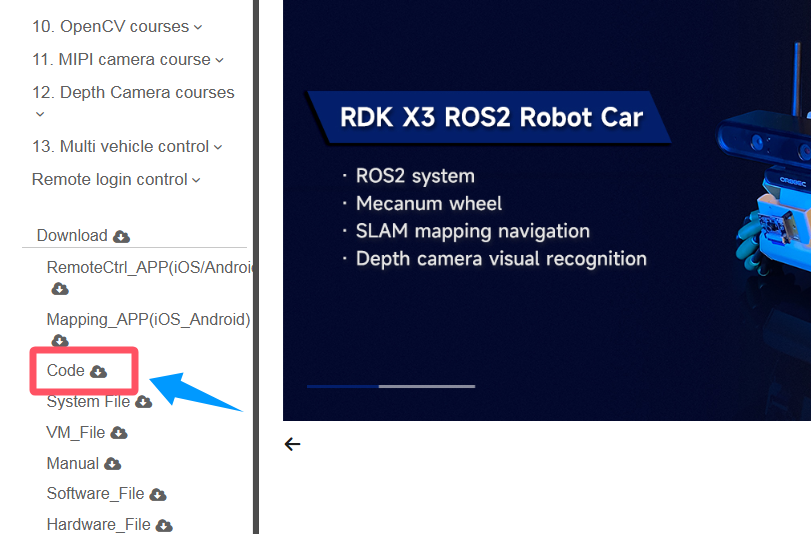This screenshot has height=534, width=811.
Task: Expand the Remote login control chevron
Action: 196,181
